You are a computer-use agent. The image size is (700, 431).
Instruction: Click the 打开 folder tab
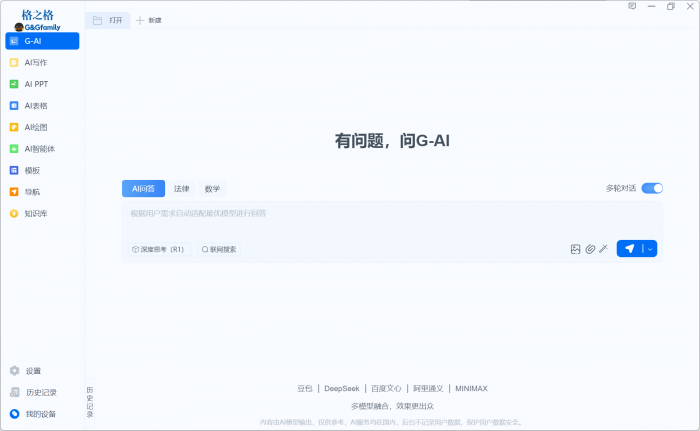pyautogui.click(x=108, y=20)
